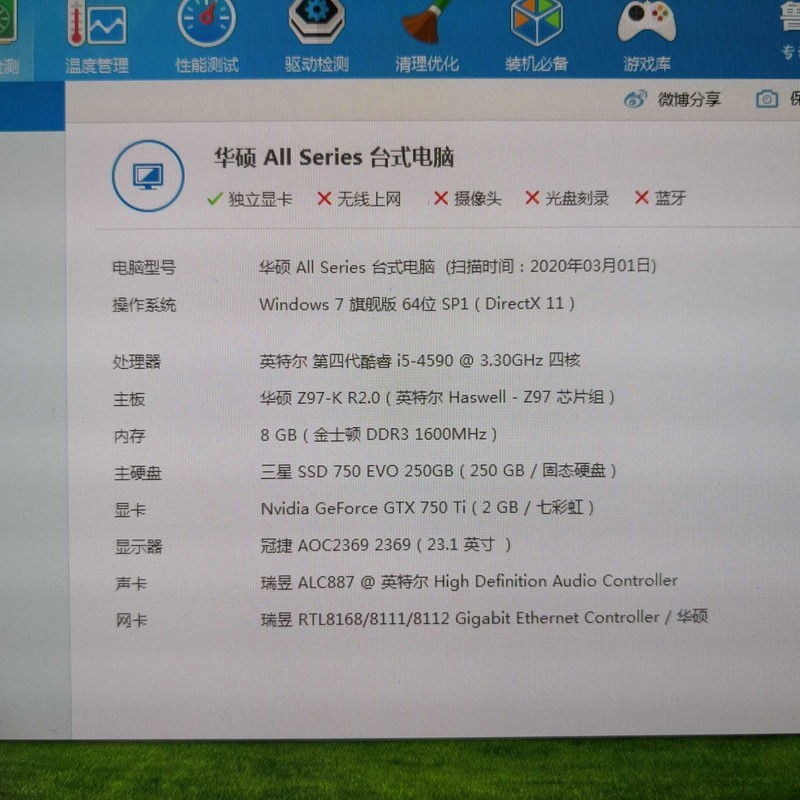Click the 蓝牙 feature label

[x=670, y=197]
